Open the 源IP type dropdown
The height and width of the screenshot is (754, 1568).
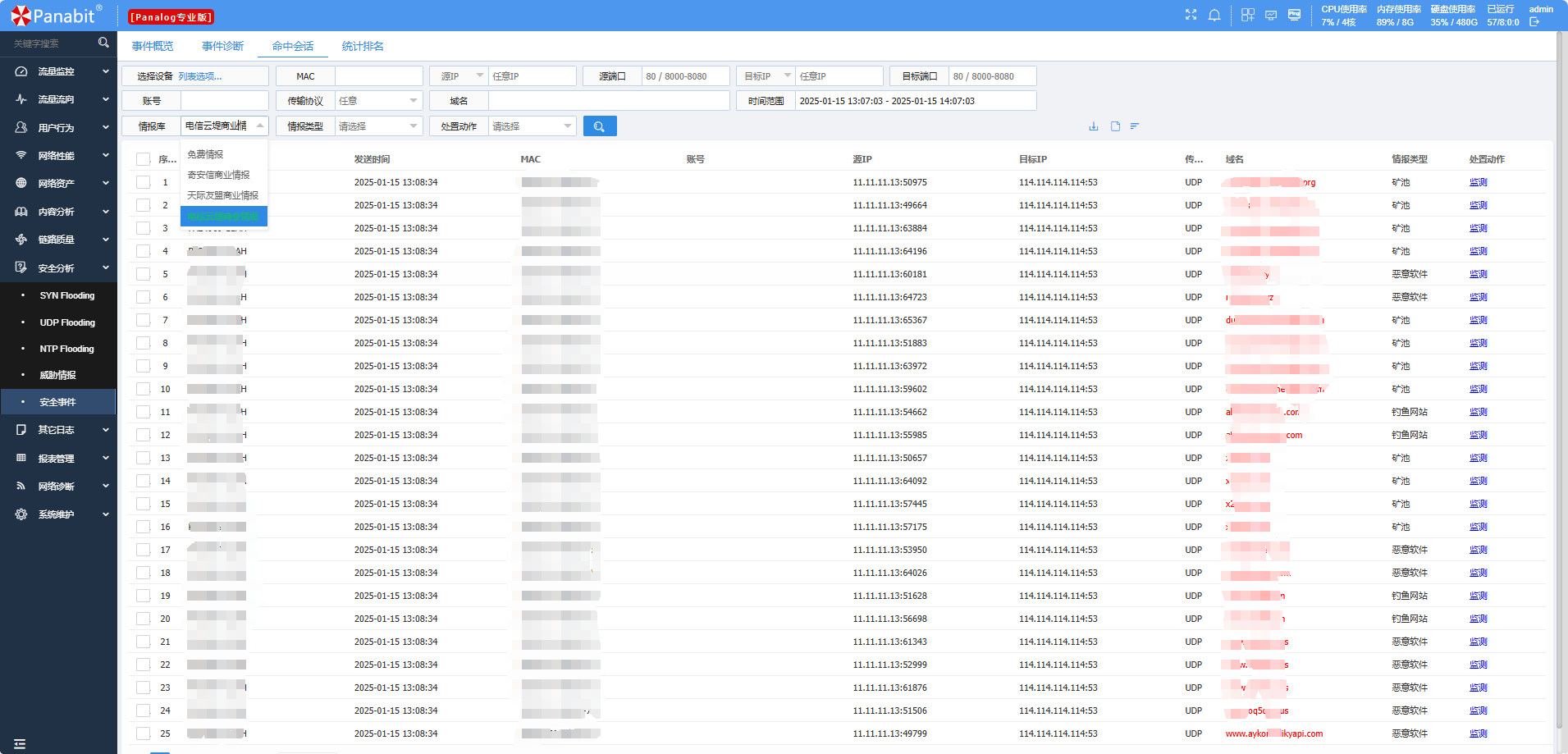tap(459, 76)
